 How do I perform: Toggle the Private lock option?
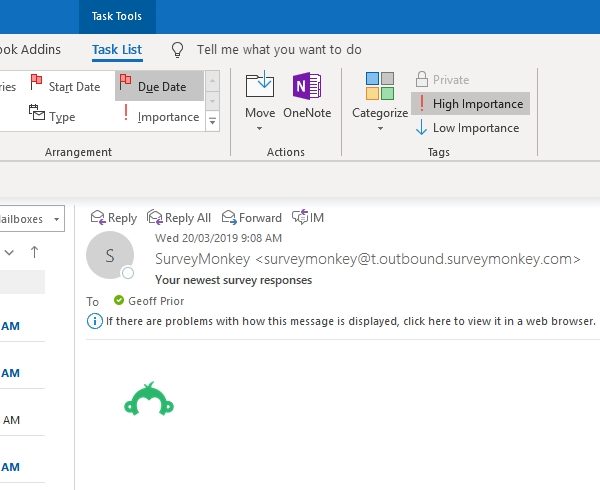pos(442,80)
